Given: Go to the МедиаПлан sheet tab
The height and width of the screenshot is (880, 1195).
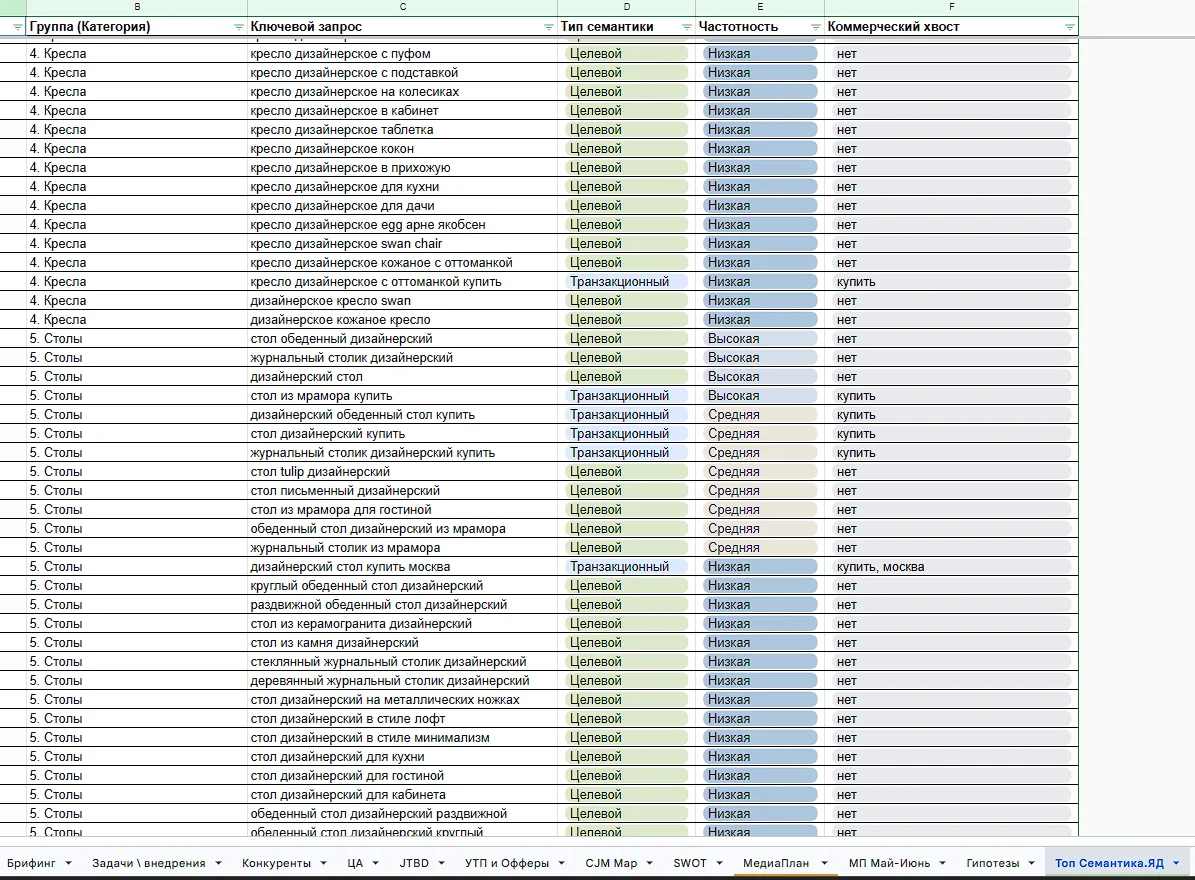Looking at the screenshot, I should [x=776, y=863].
